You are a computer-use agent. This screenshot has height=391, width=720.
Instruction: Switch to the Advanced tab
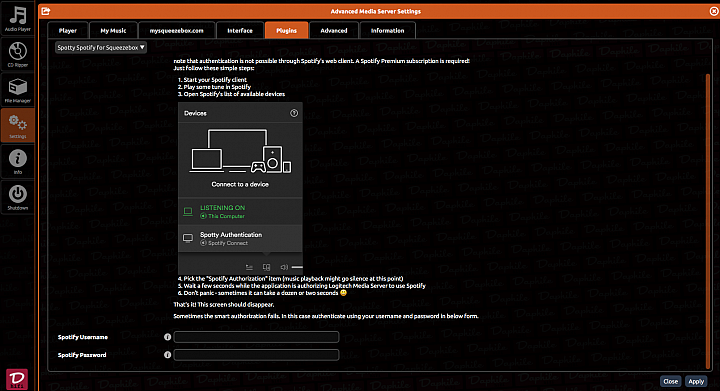tap(334, 31)
